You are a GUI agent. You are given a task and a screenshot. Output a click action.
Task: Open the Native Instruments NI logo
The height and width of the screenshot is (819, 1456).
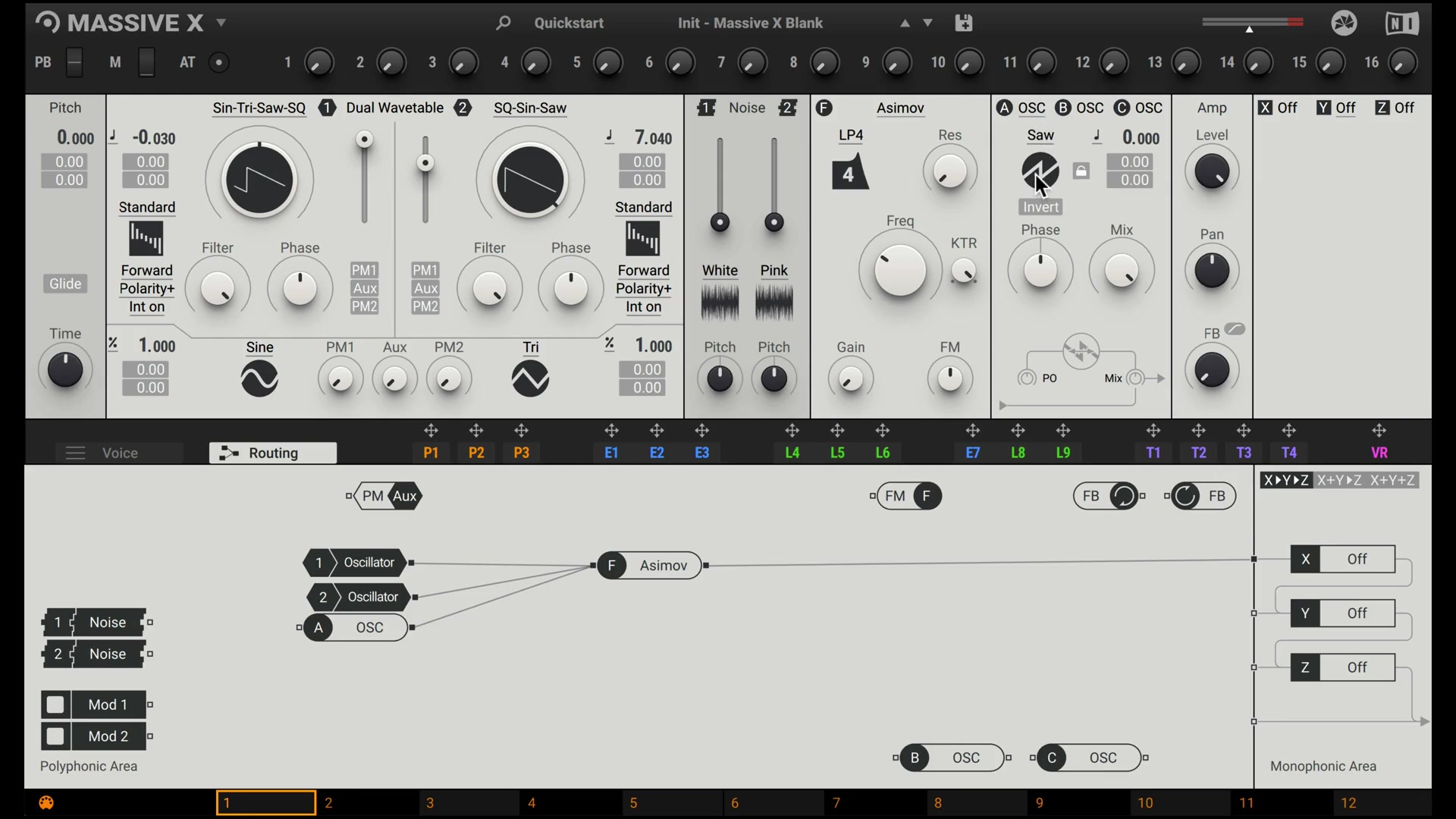(1401, 24)
